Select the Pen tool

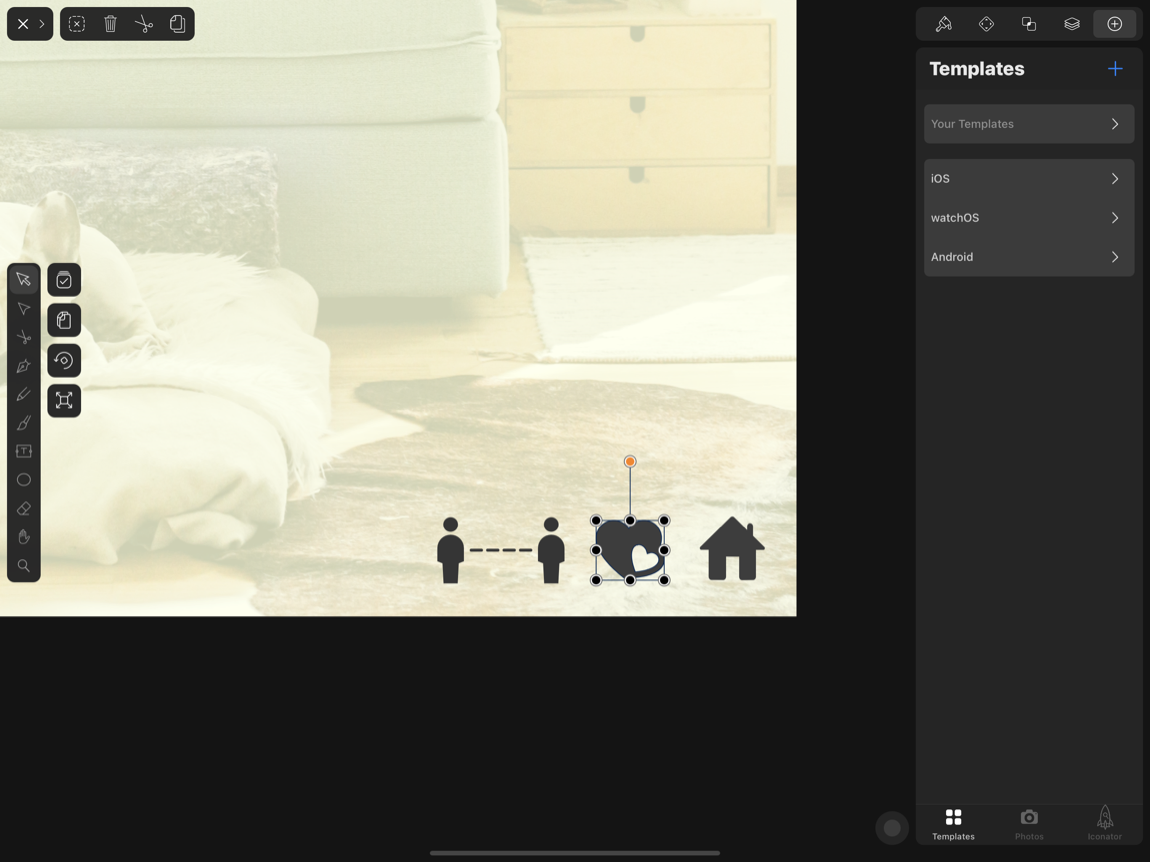[23, 366]
